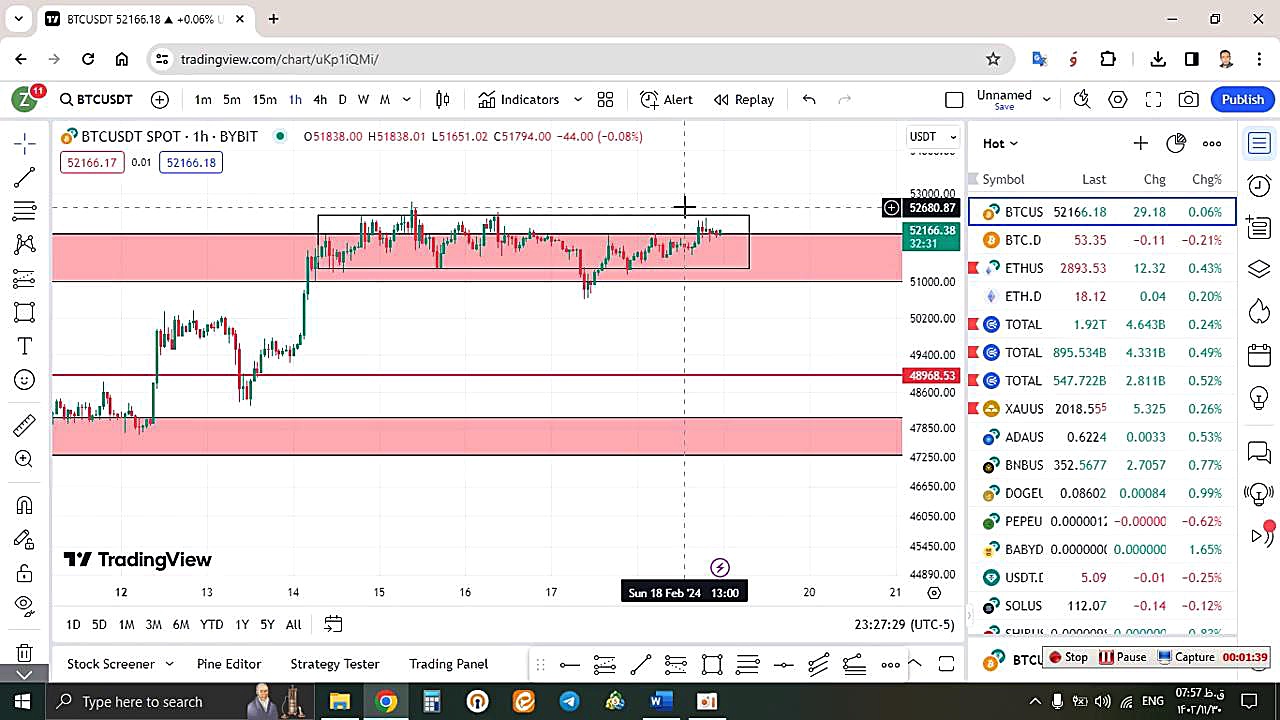Expand timeframe list dropdown chevron
Image resolution: width=1280 pixels, height=720 pixels.
[x=407, y=99]
